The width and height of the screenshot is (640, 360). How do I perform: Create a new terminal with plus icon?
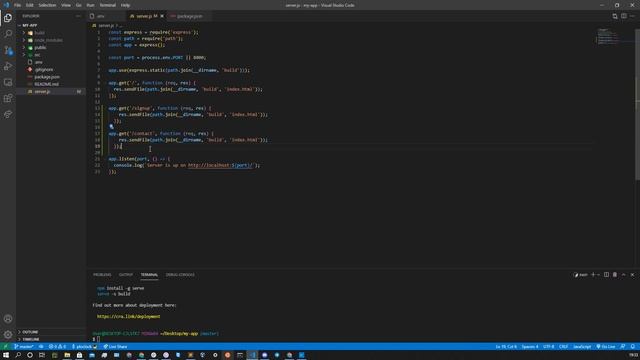(x=593, y=275)
